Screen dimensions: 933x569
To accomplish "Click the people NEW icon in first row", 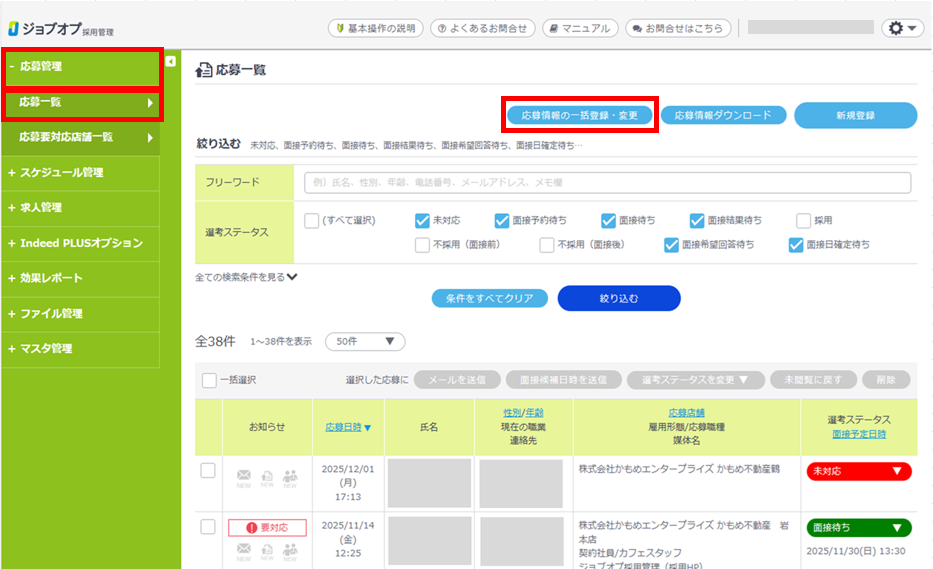I will point(291,478).
